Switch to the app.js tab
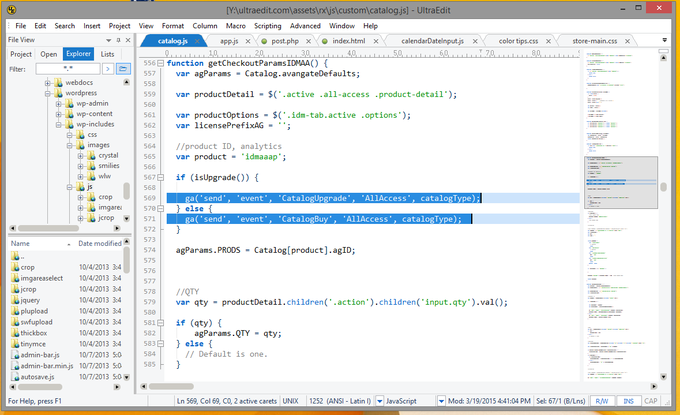 (229, 41)
